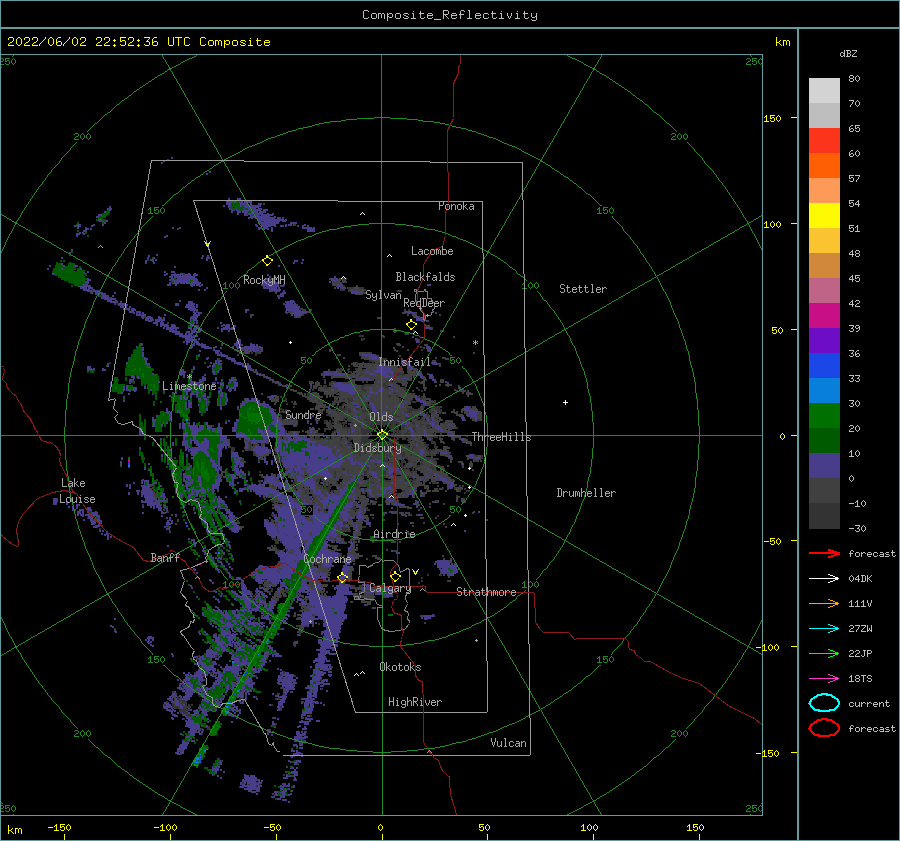Click the Limestone label

(x=189, y=386)
